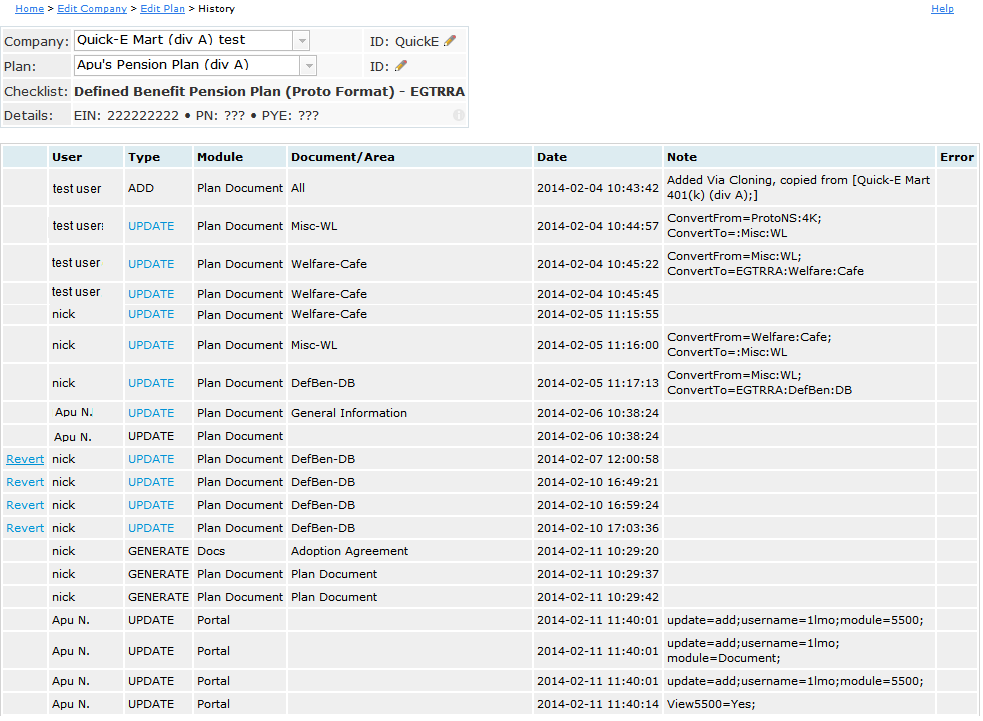The width and height of the screenshot is (983, 721).
Task: Open the Help link
Action: (942, 9)
